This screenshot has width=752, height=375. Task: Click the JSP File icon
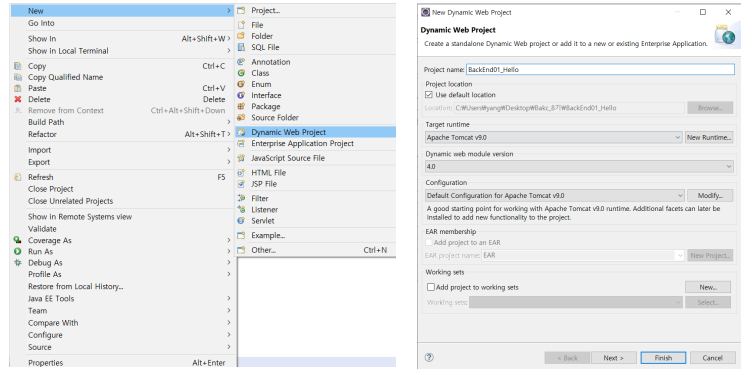(x=242, y=184)
